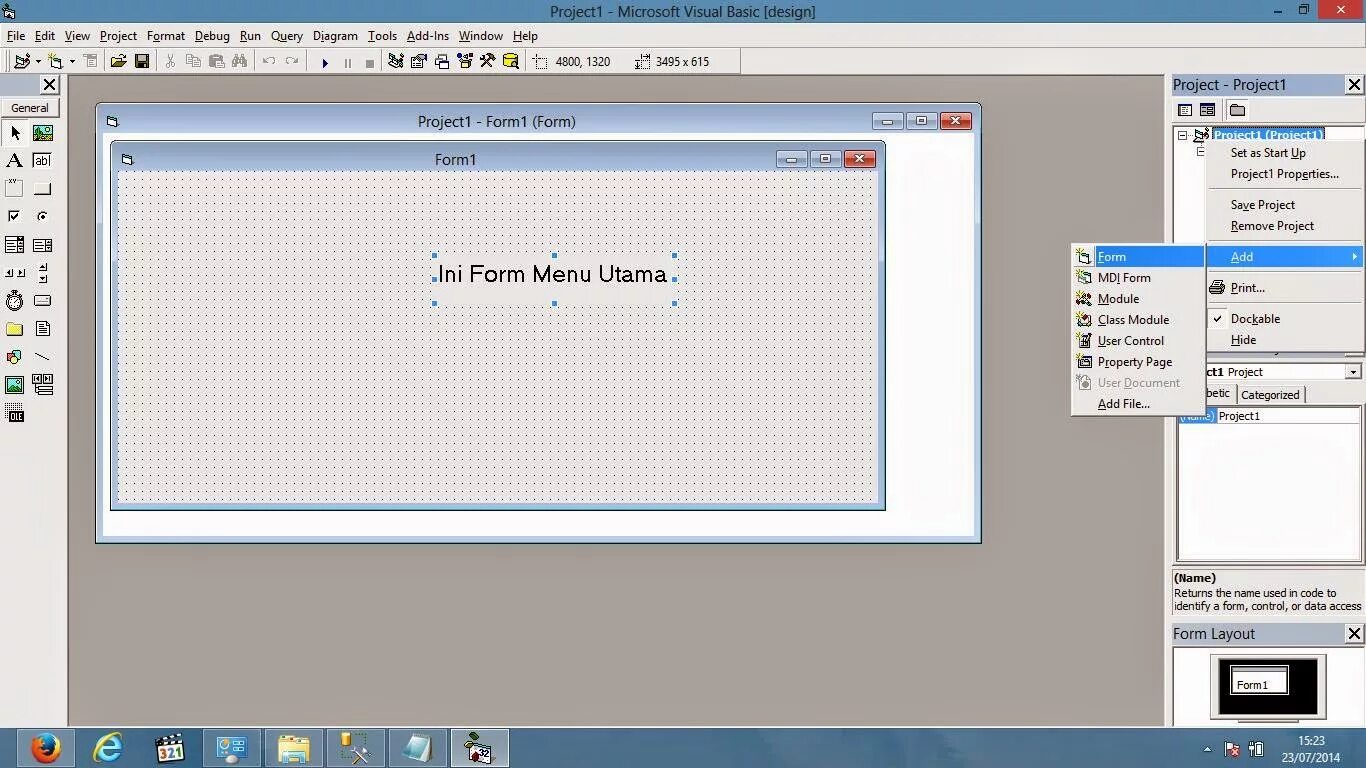Open Add Standard EXE Project dropdown arrow
1366x768 pixels.
click(38, 62)
